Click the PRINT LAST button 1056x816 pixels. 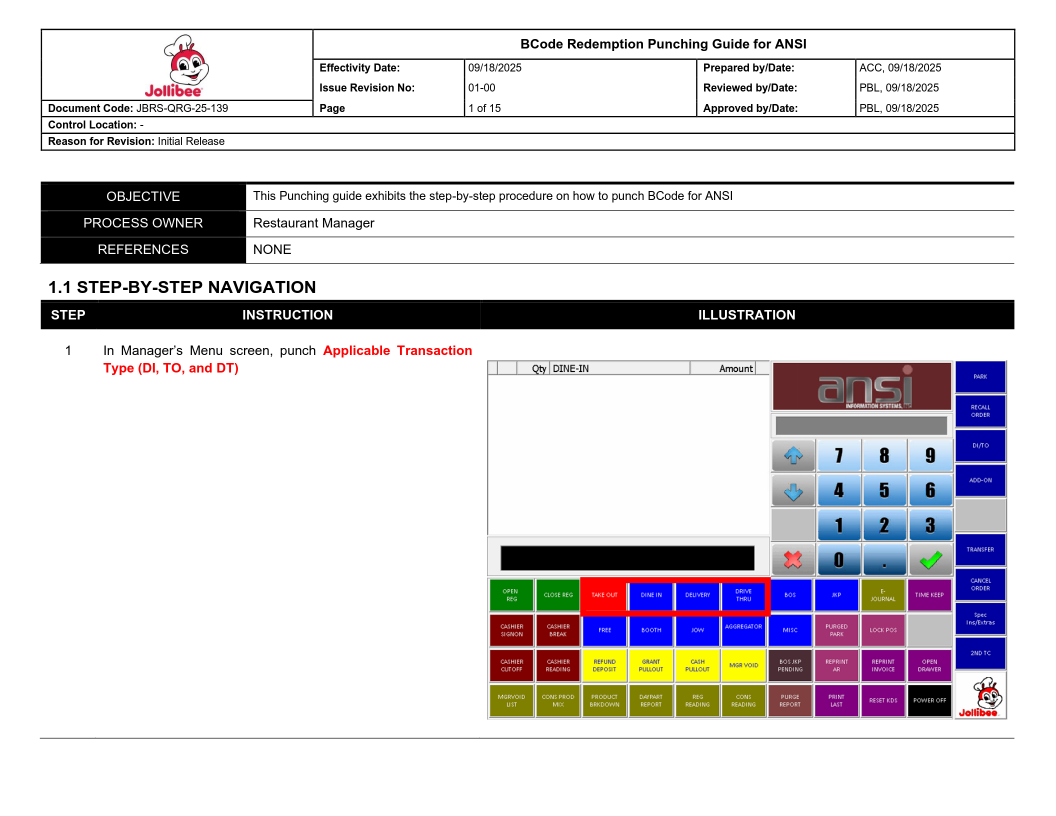(836, 701)
